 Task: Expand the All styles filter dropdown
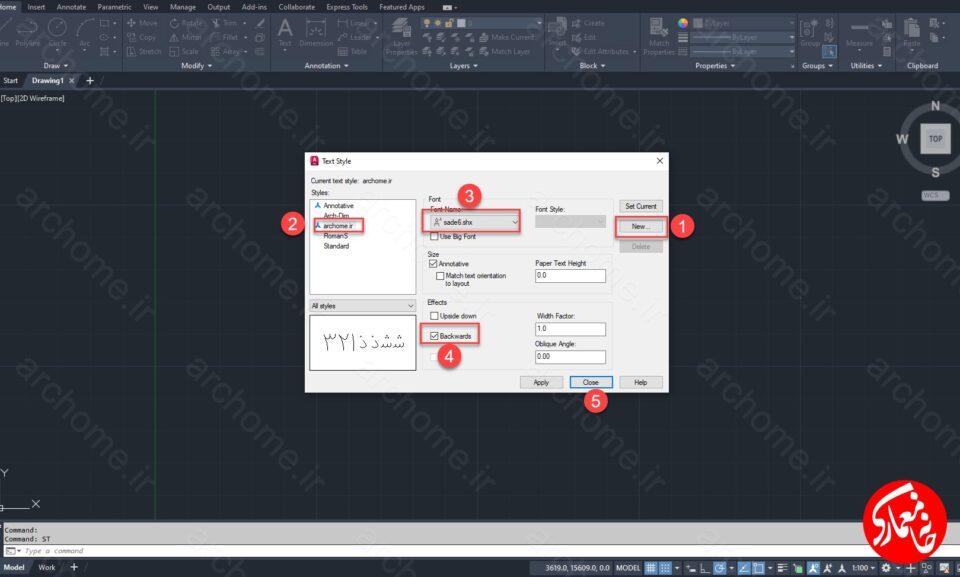(x=362, y=306)
